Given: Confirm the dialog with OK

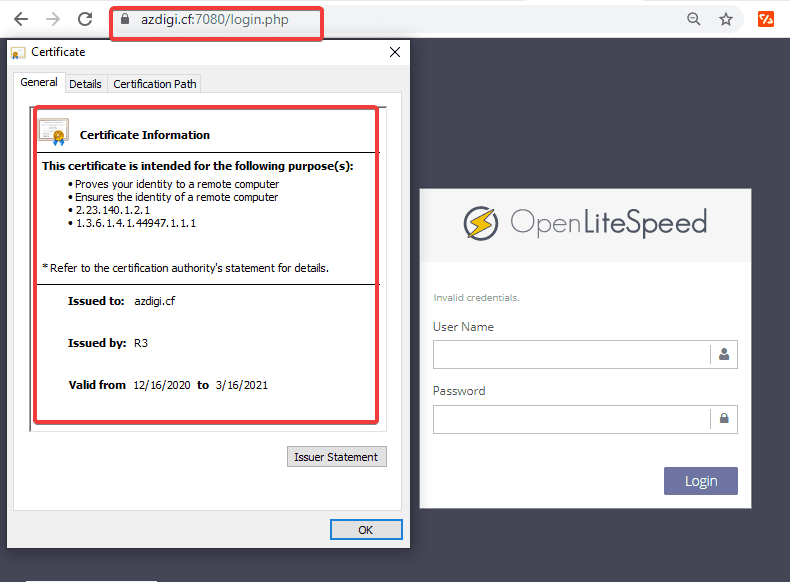Looking at the screenshot, I should [x=366, y=530].
